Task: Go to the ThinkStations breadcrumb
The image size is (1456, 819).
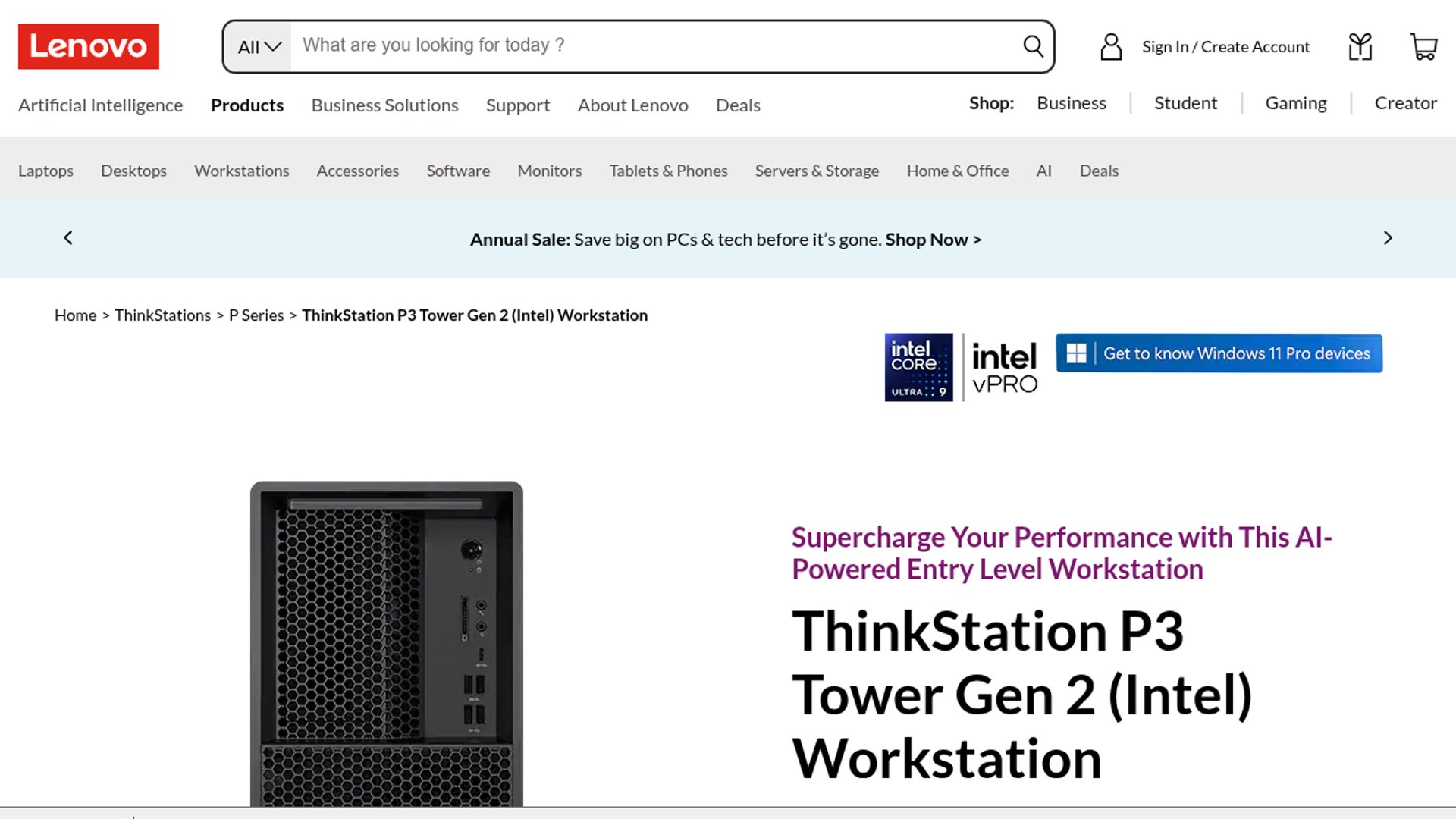Action: (x=162, y=315)
